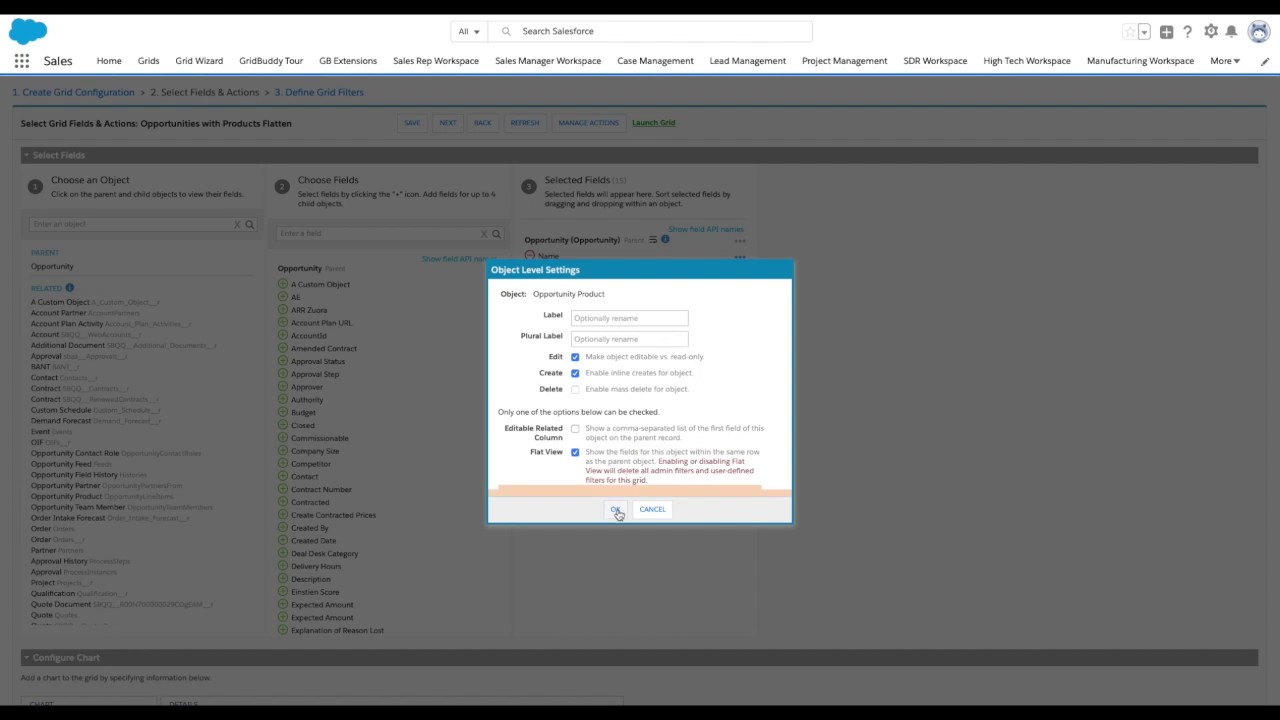Open the setup gear icon
Screen dimensions: 1280x720
click(x=1211, y=32)
